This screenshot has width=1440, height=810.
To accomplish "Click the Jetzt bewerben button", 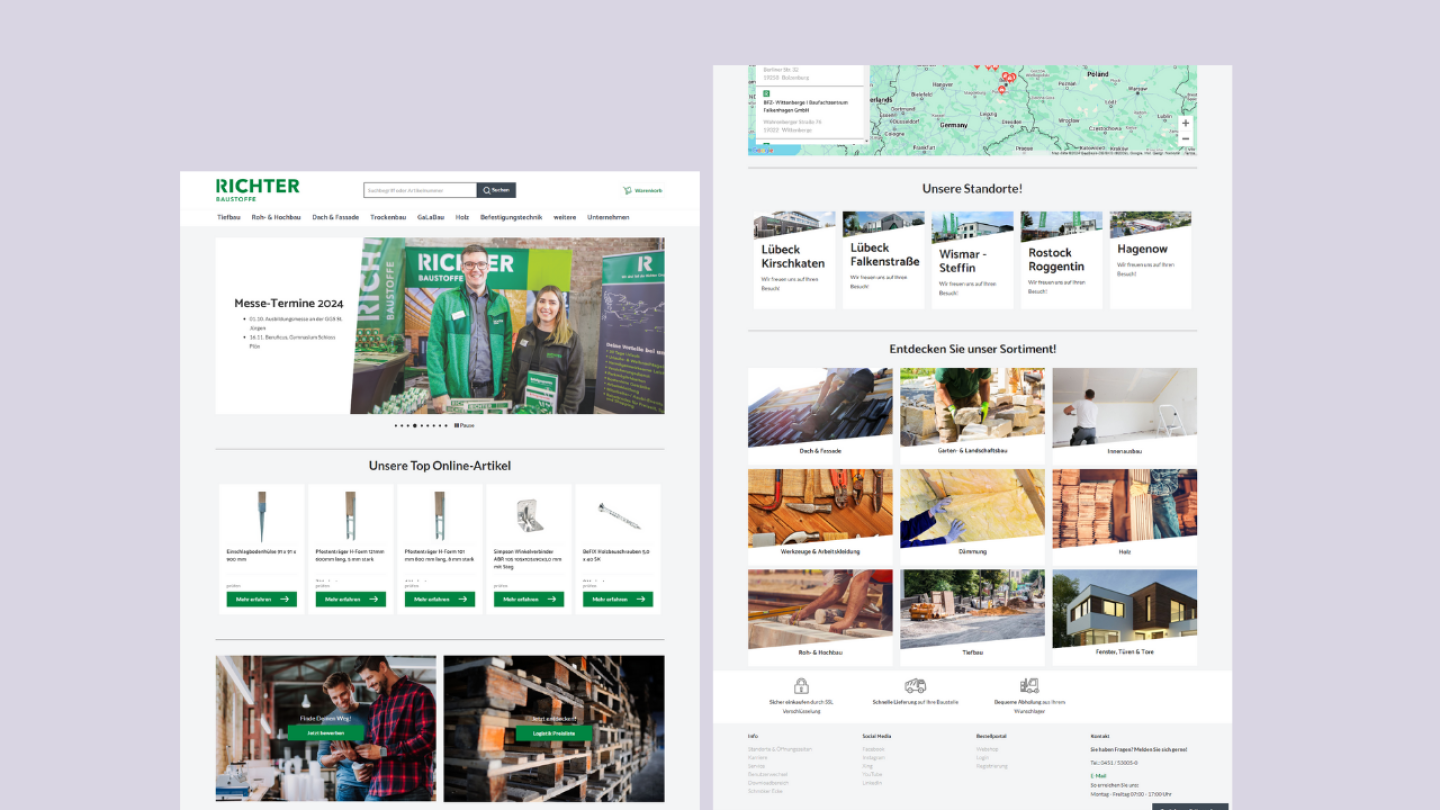I will point(326,732).
